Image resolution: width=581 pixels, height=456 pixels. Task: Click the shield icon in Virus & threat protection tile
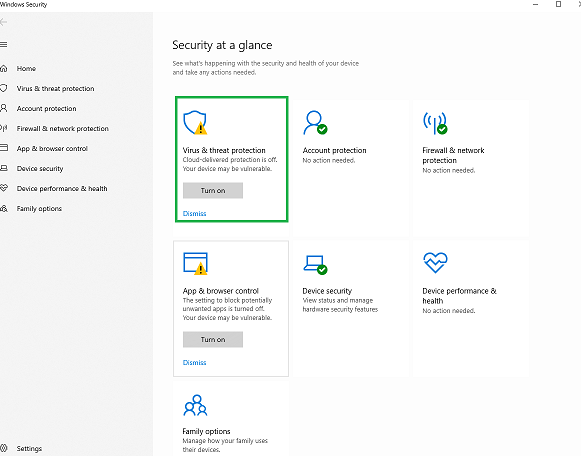click(195, 122)
